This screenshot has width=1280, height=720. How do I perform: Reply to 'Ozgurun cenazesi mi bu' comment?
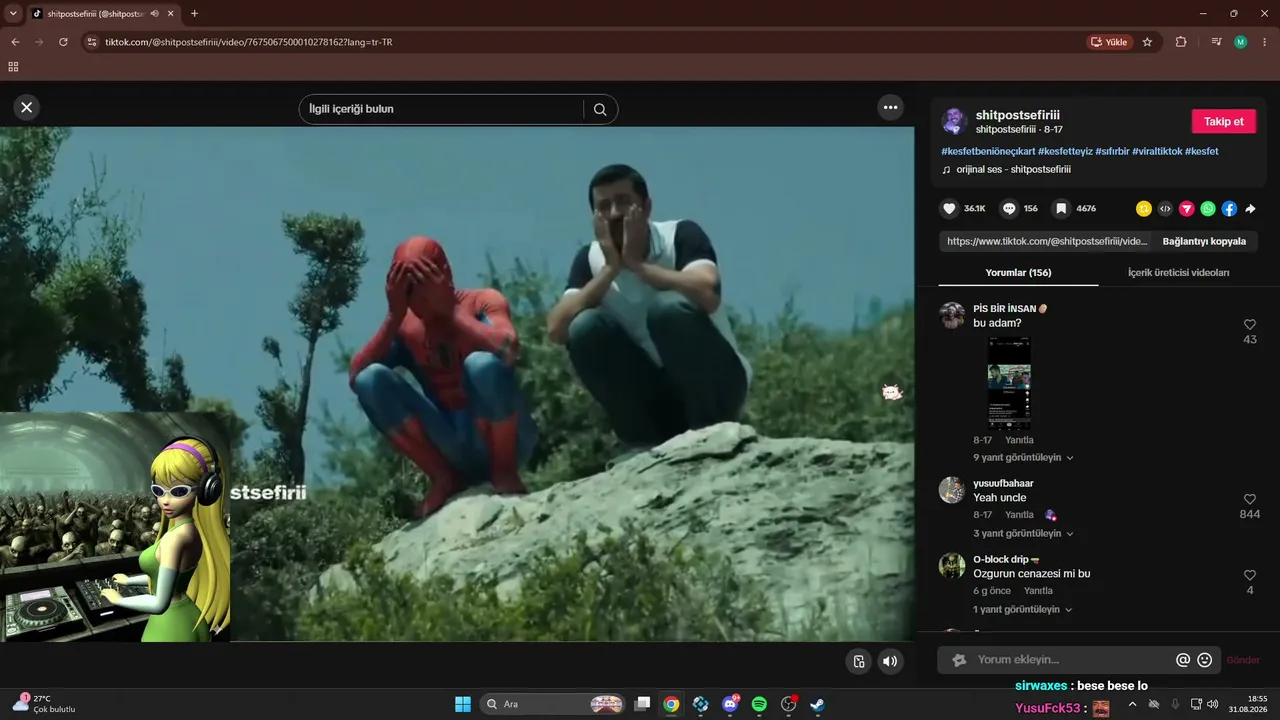click(x=1038, y=591)
